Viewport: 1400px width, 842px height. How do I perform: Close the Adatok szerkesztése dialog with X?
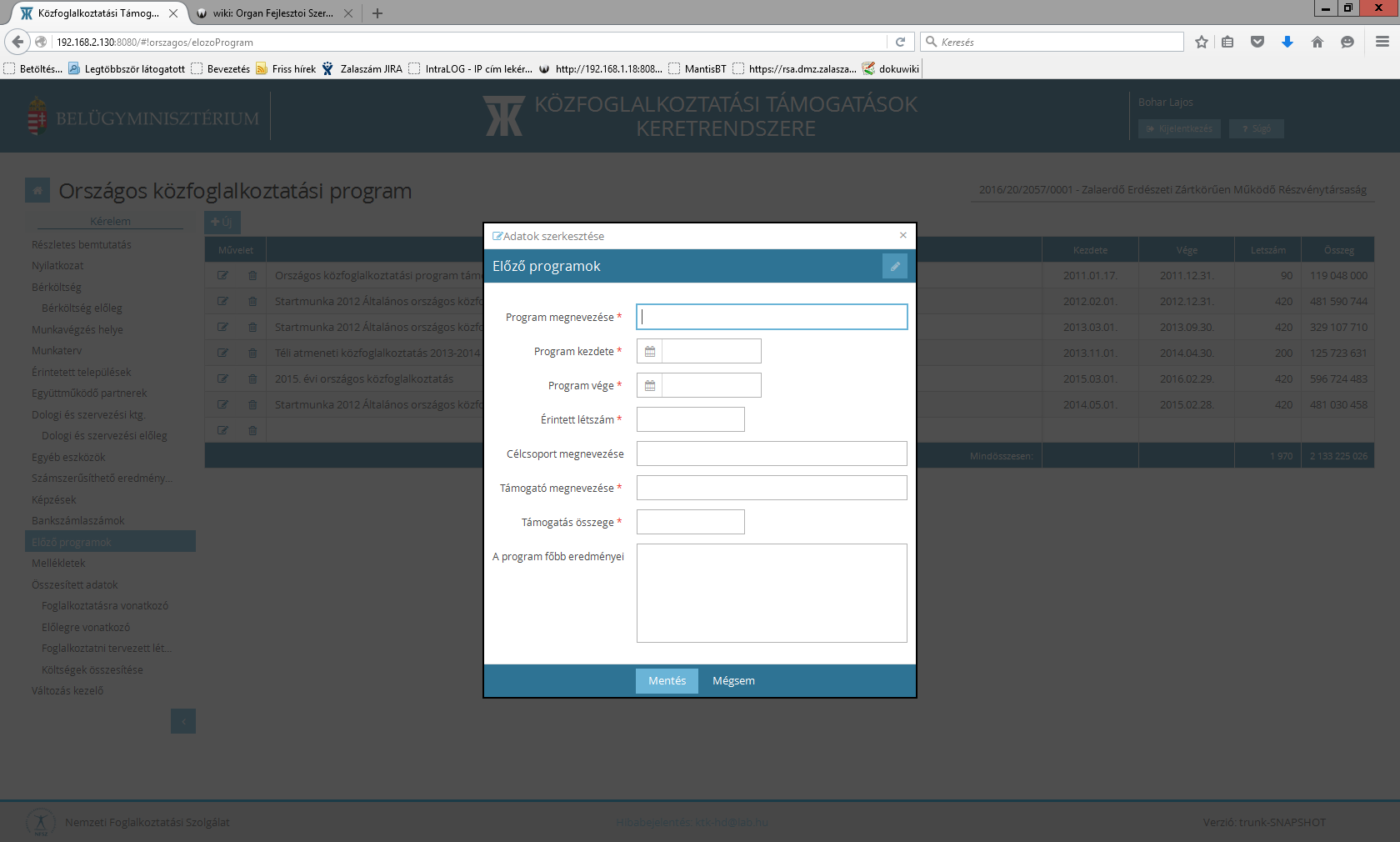point(902,235)
